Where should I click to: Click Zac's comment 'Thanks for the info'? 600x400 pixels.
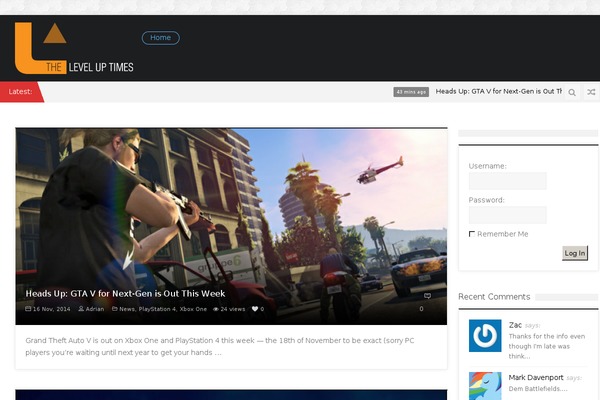546,346
